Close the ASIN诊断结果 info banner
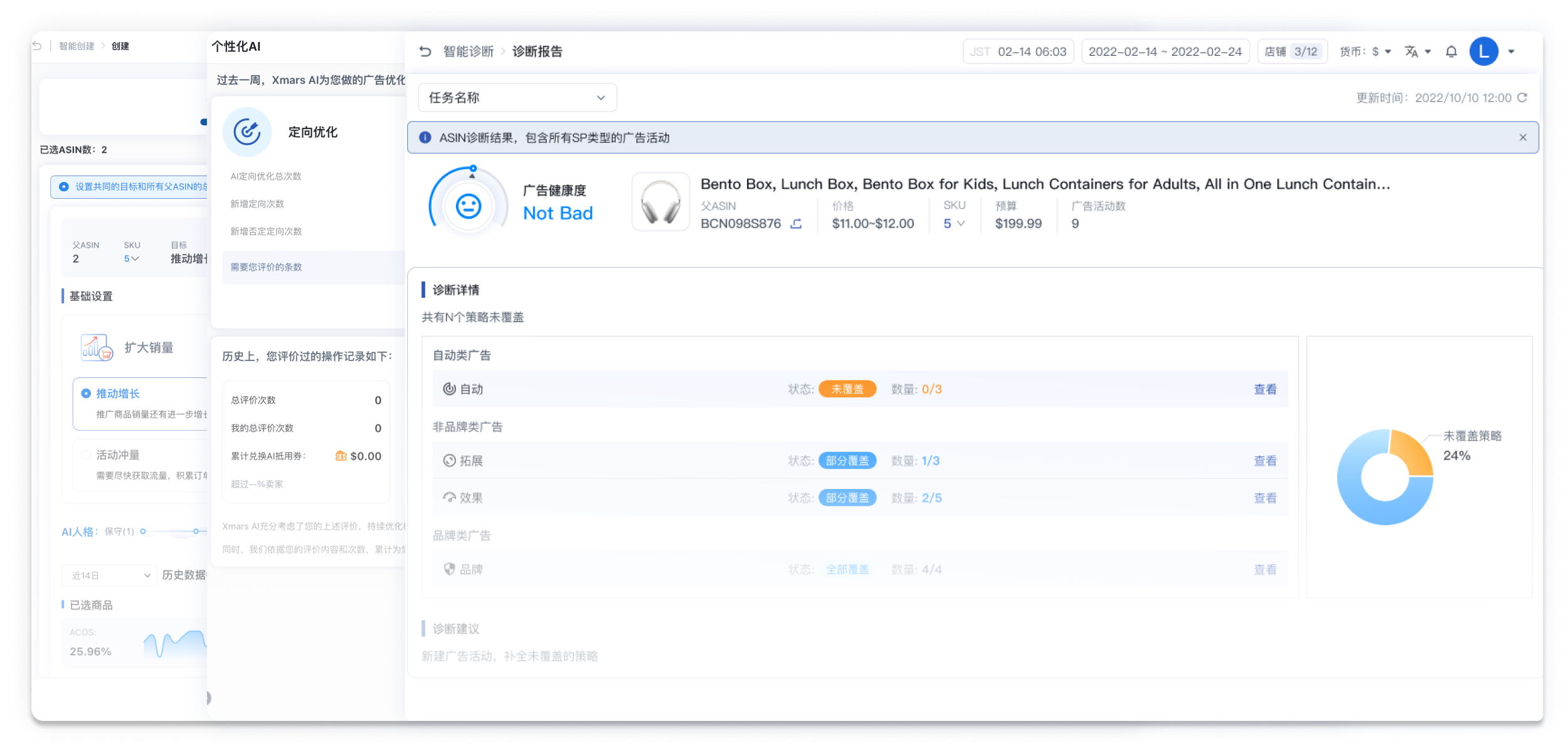1568x751 pixels. pos(1523,137)
